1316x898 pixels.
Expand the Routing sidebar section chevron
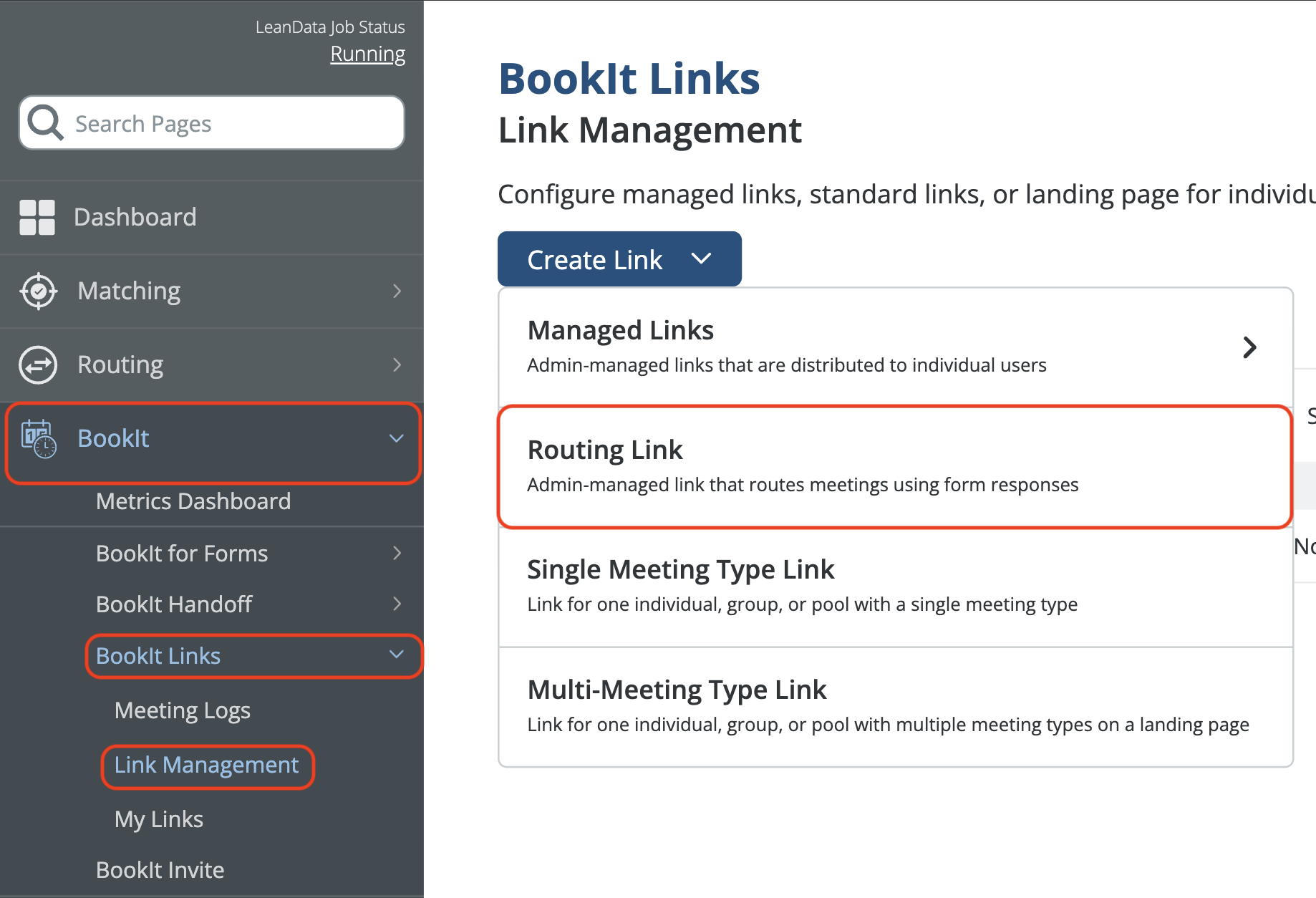tap(397, 365)
